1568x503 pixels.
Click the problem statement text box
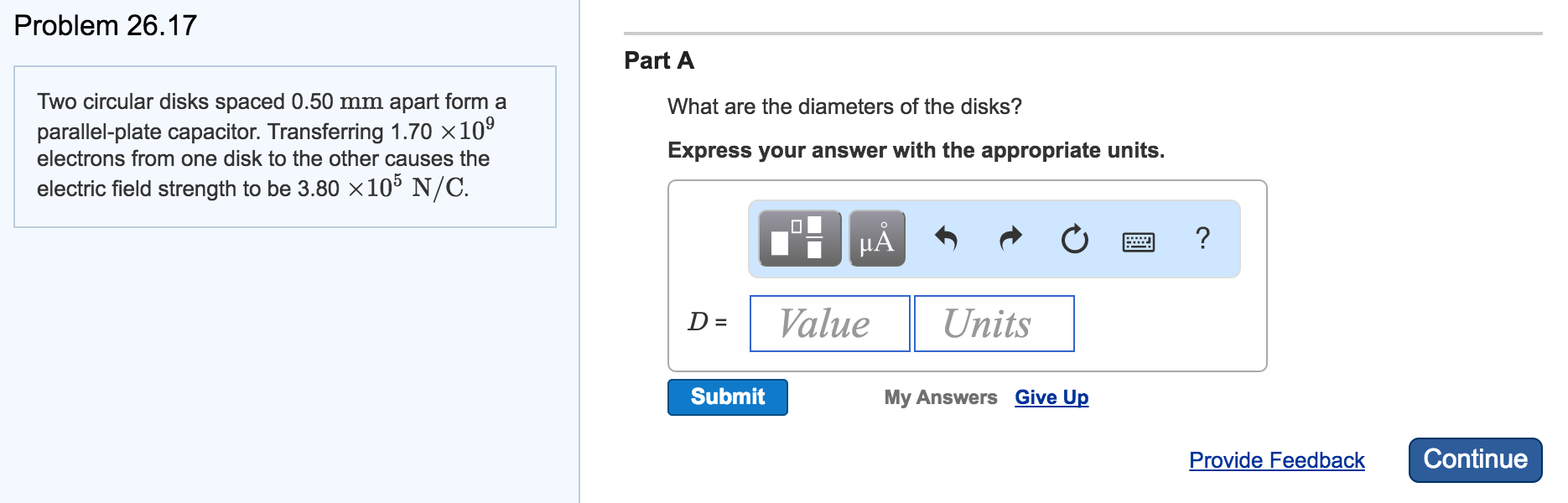click(284, 146)
